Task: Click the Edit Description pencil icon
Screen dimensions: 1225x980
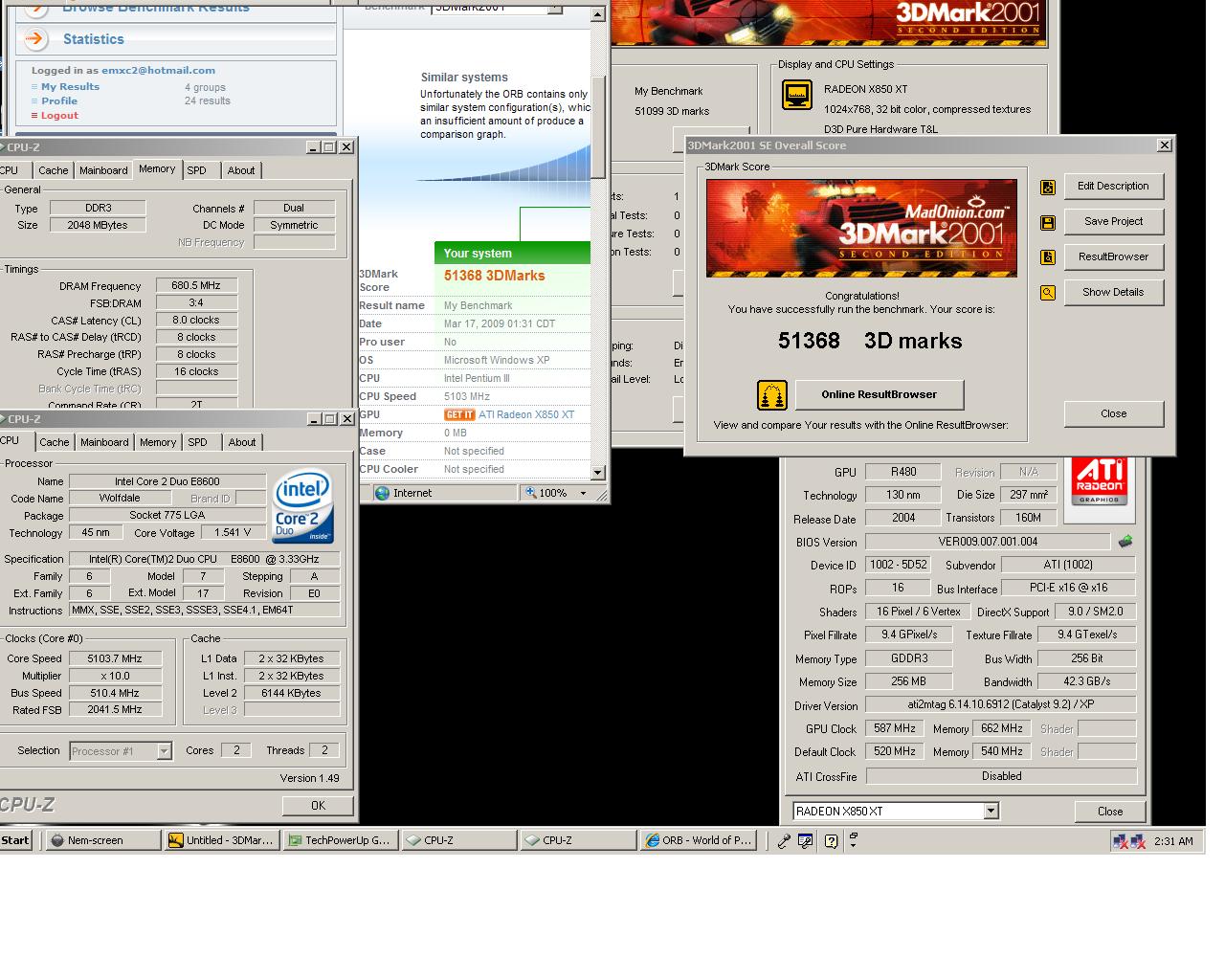Action: tap(1048, 188)
